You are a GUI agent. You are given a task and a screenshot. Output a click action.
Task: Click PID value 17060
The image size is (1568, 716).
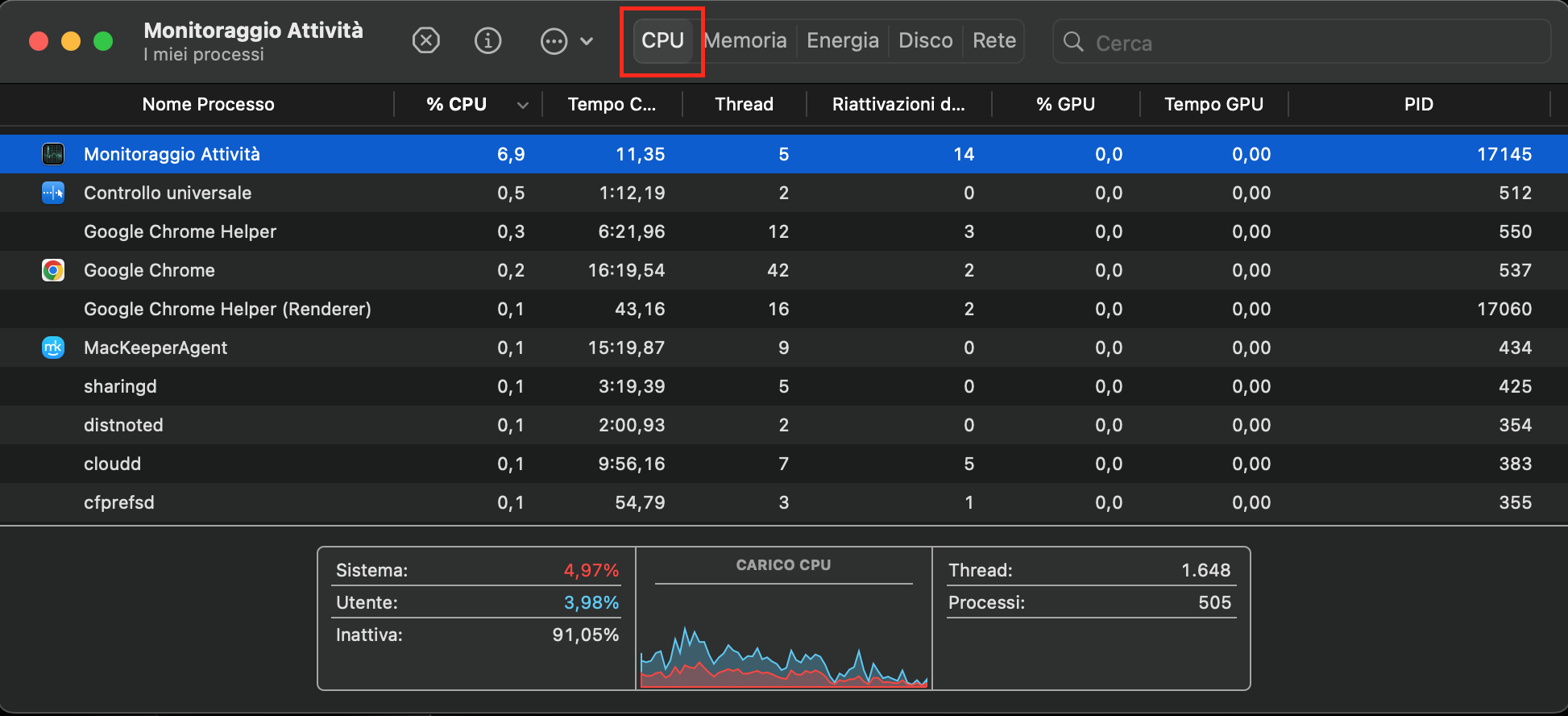(1504, 309)
